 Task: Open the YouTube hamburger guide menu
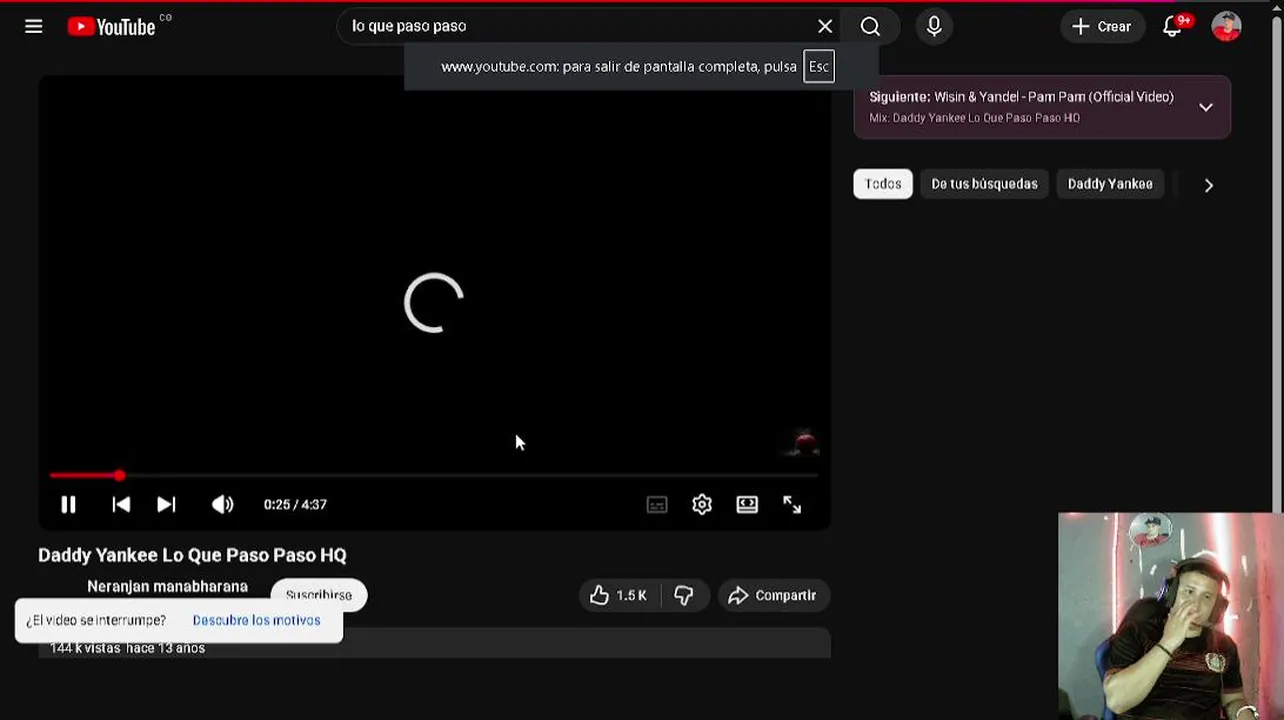34,27
